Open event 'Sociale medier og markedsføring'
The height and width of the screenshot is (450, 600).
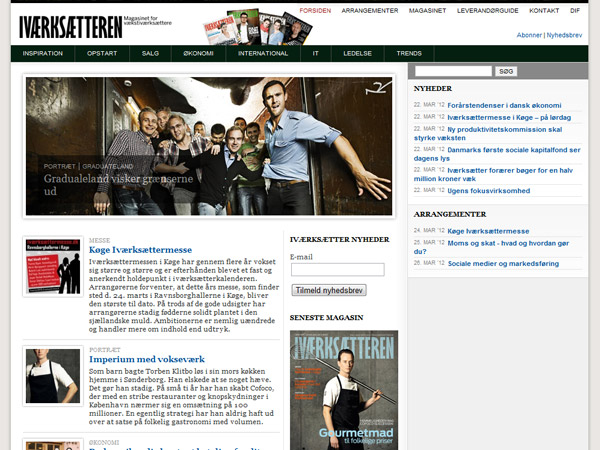pos(503,264)
